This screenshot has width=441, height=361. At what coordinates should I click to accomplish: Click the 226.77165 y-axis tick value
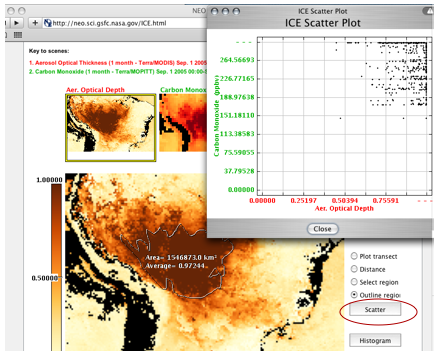click(x=237, y=79)
